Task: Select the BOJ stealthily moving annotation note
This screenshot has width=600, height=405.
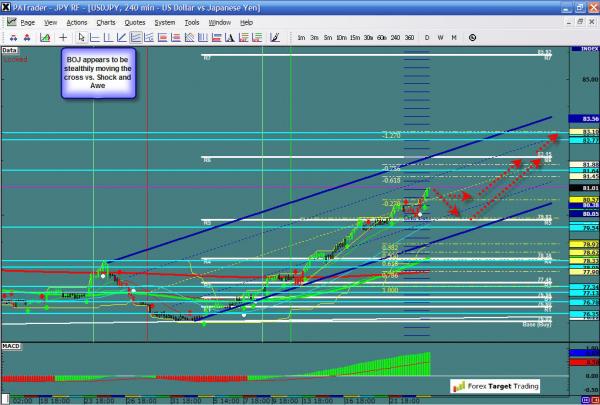Action: [x=98, y=73]
